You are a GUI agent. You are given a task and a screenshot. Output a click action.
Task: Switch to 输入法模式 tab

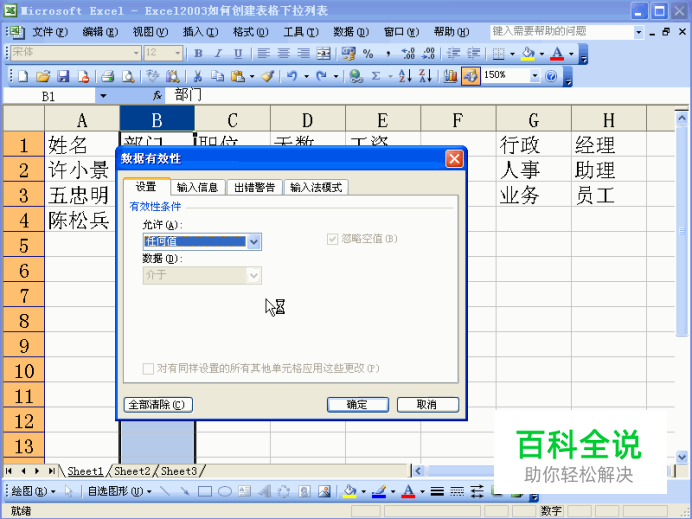click(x=316, y=188)
